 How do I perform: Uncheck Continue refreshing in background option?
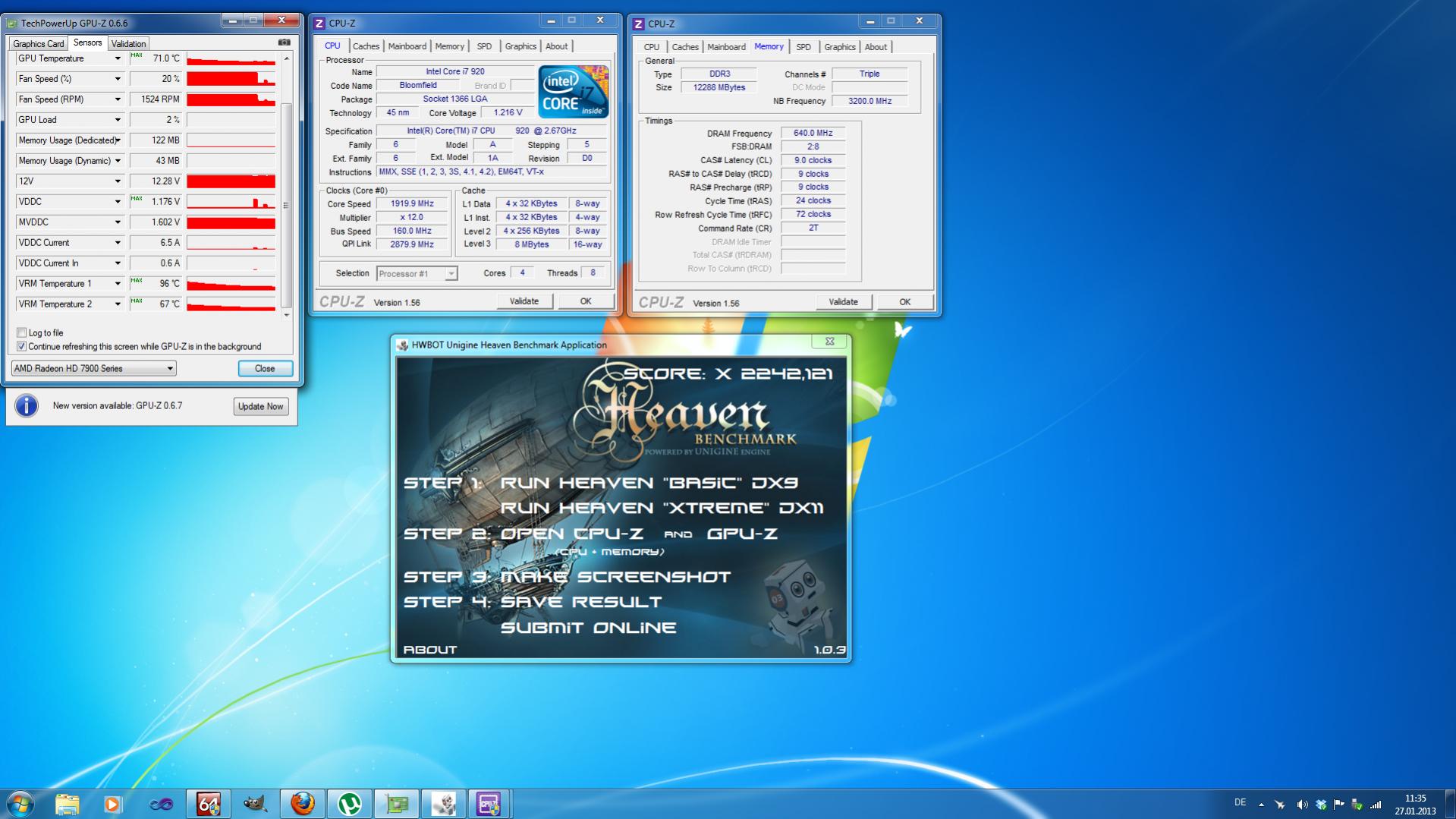(x=22, y=346)
